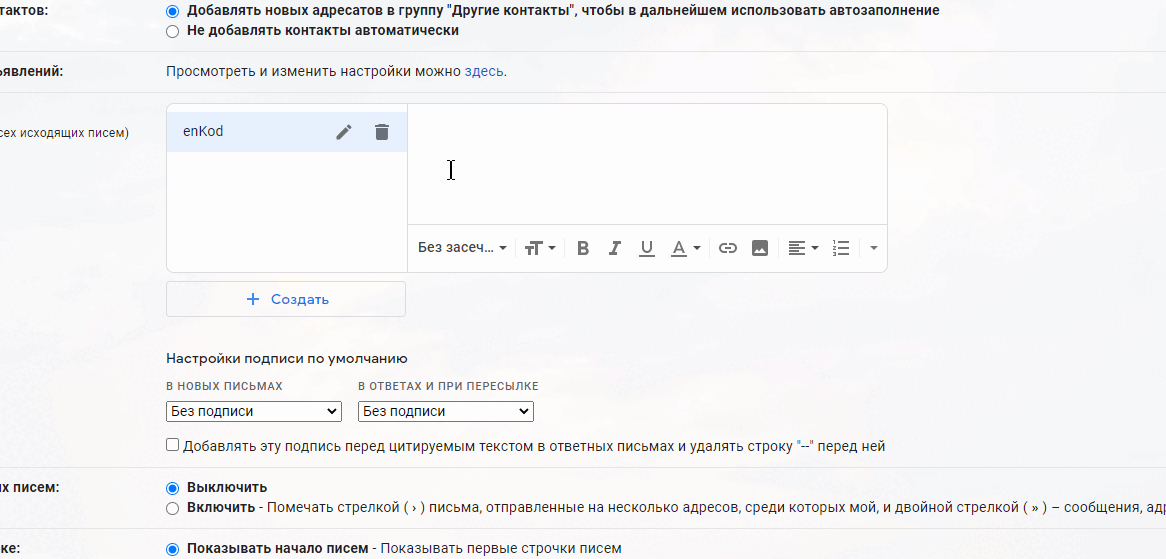Open the 'здесь' settings link
Image resolution: width=1166 pixels, height=559 pixels.
[x=484, y=72]
